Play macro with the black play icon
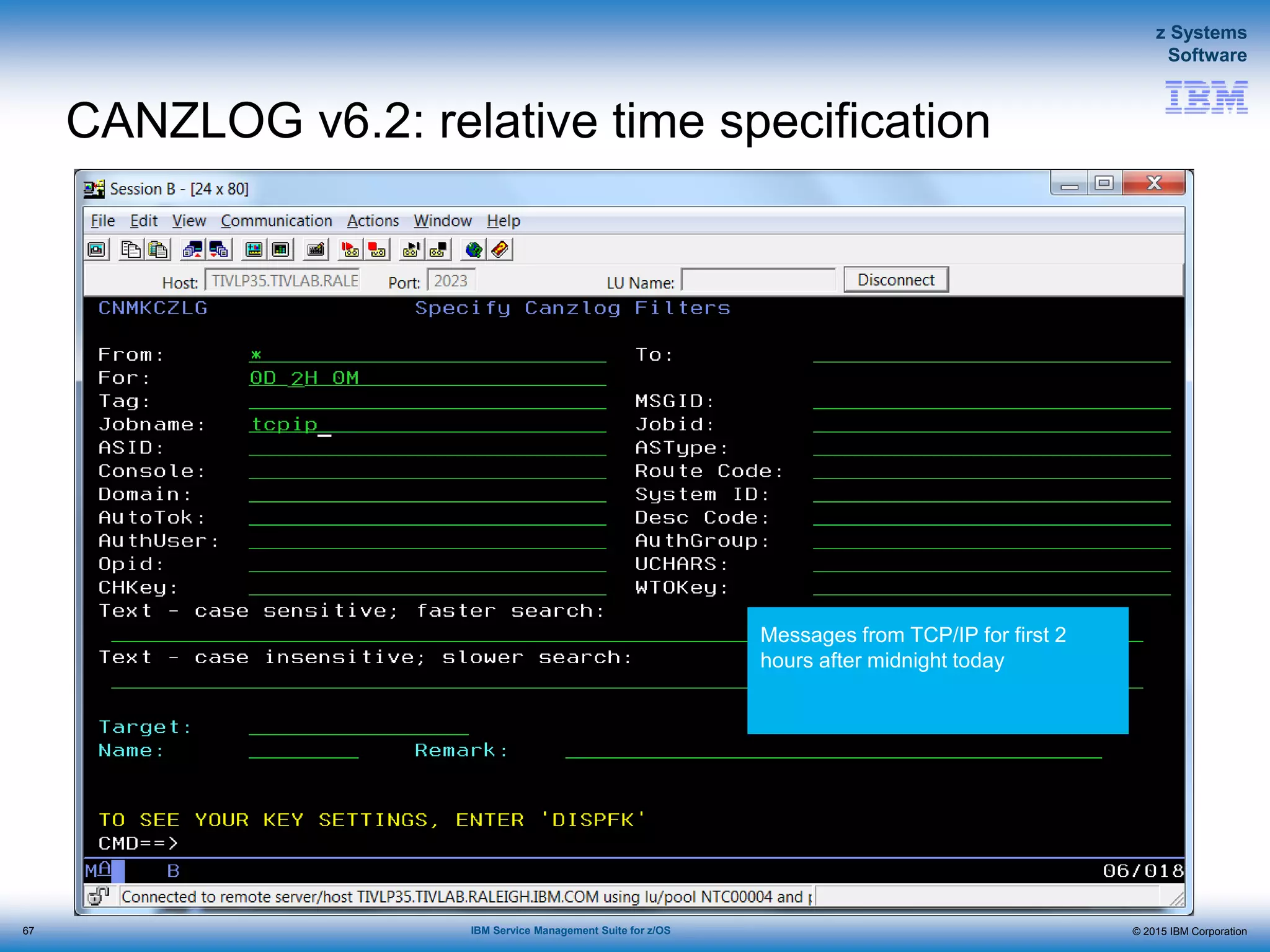This screenshot has width=1270, height=952. click(x=411, y=250)
